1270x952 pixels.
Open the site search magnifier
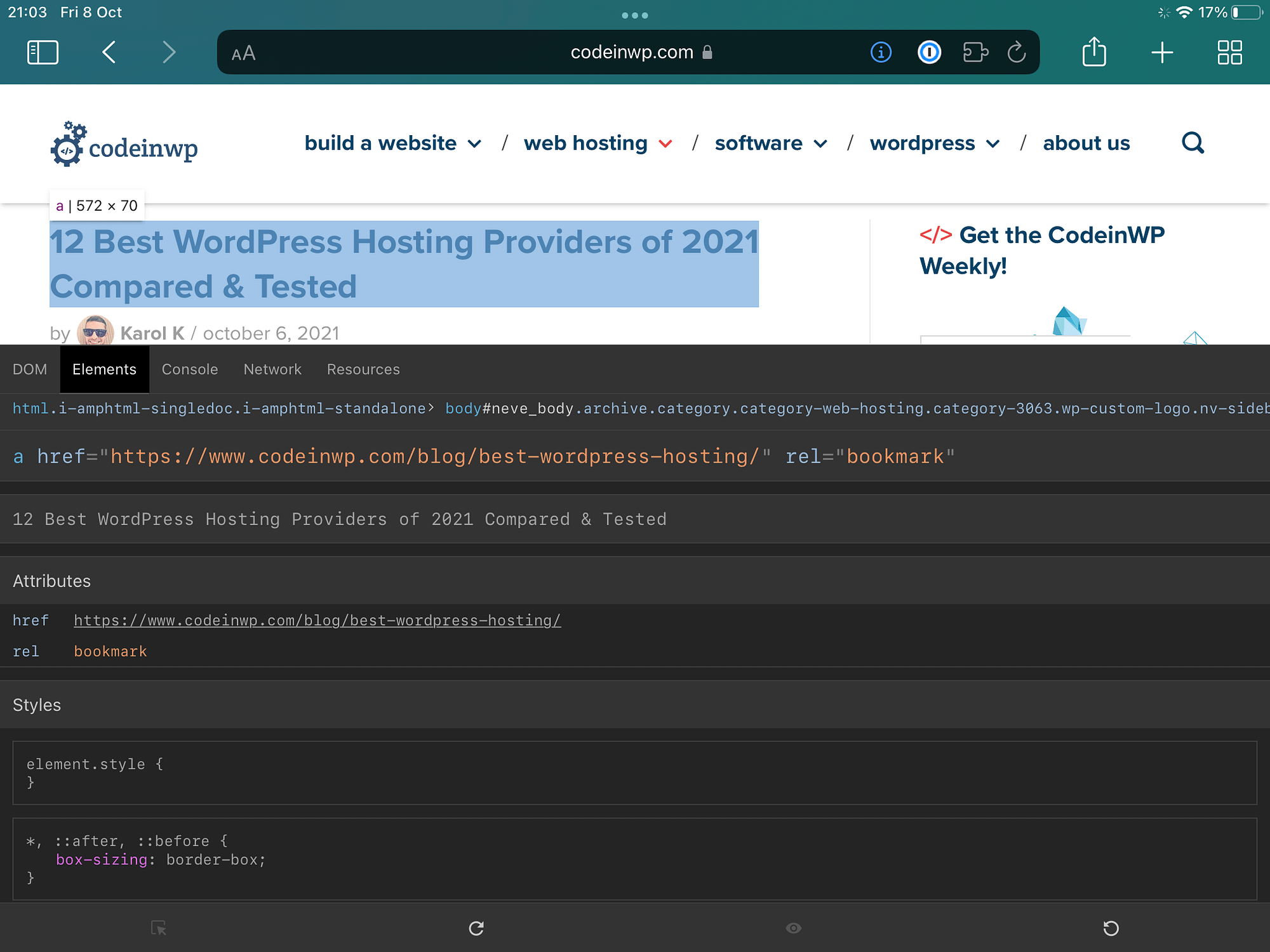click(1193, 143)
